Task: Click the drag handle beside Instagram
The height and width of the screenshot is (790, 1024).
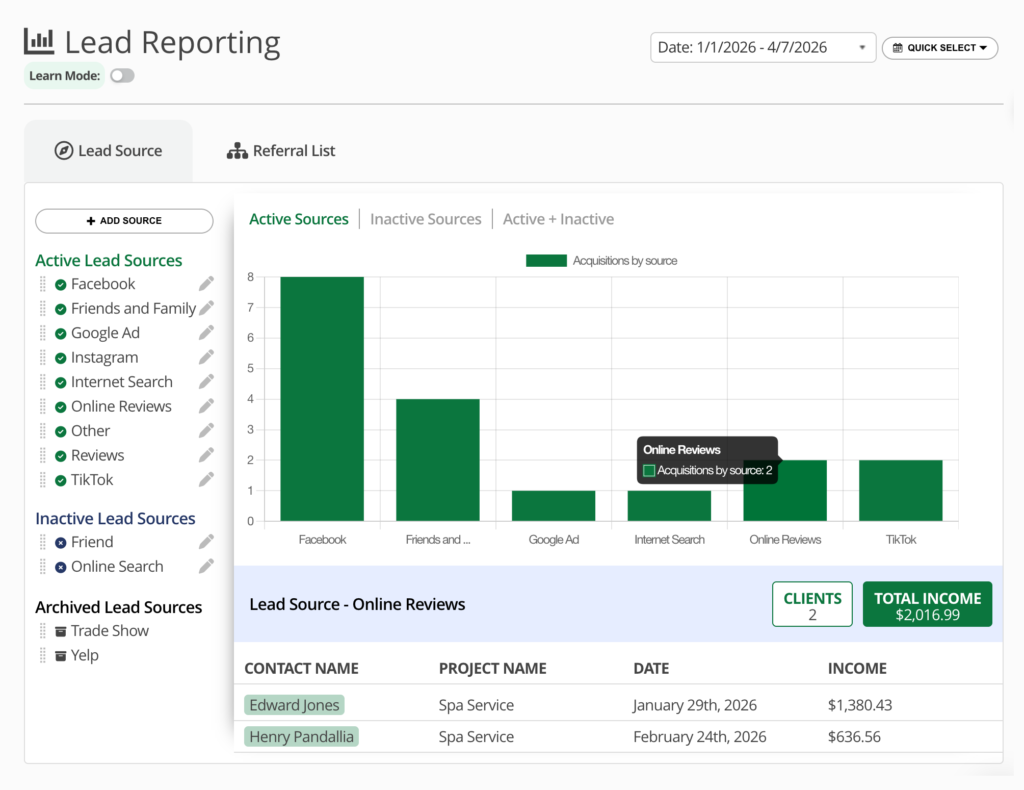Action: tap(43, 358)
